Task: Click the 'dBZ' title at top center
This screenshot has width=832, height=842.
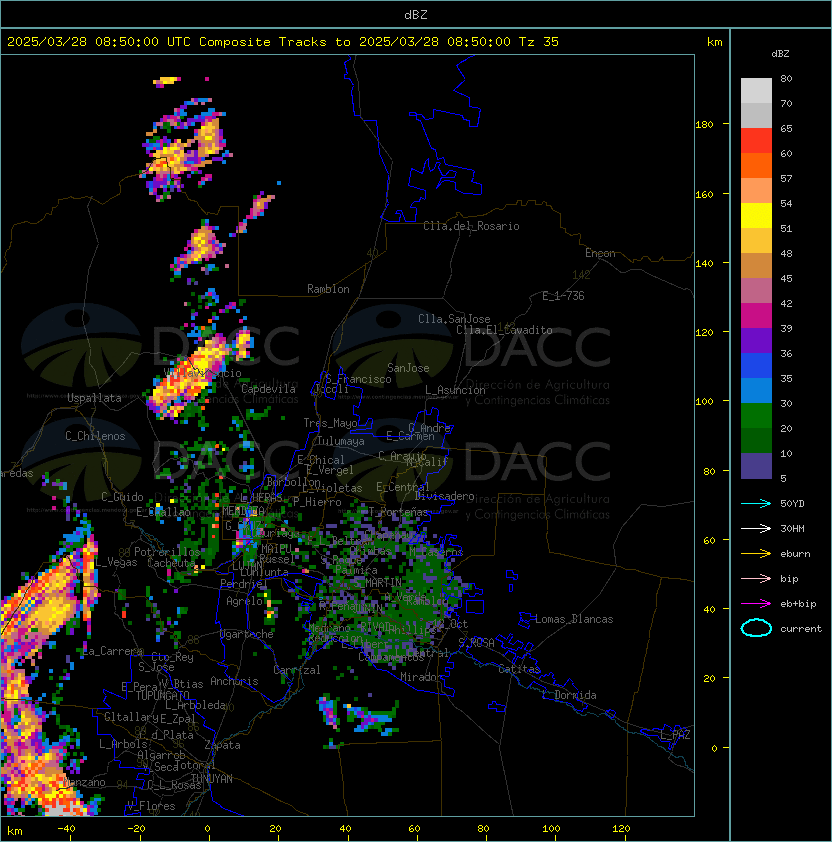Action: click(x=416, y=14)
